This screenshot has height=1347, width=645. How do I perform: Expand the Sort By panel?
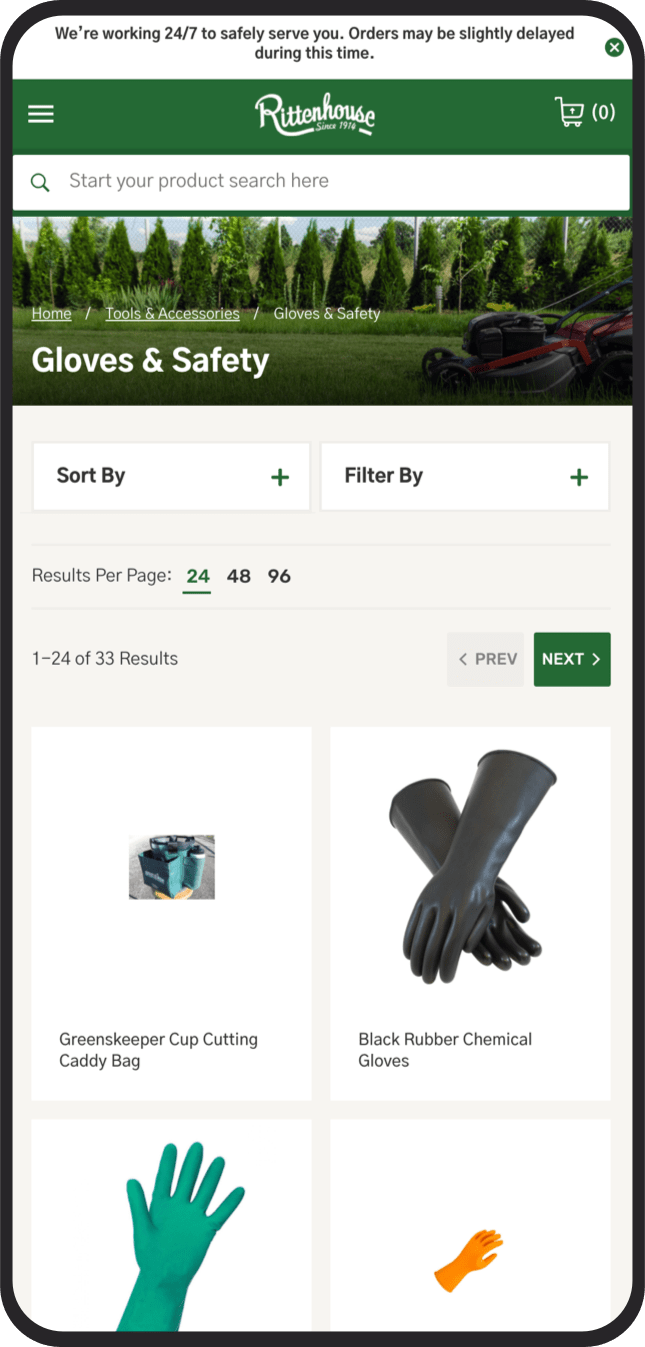click(x=171, y=476)
